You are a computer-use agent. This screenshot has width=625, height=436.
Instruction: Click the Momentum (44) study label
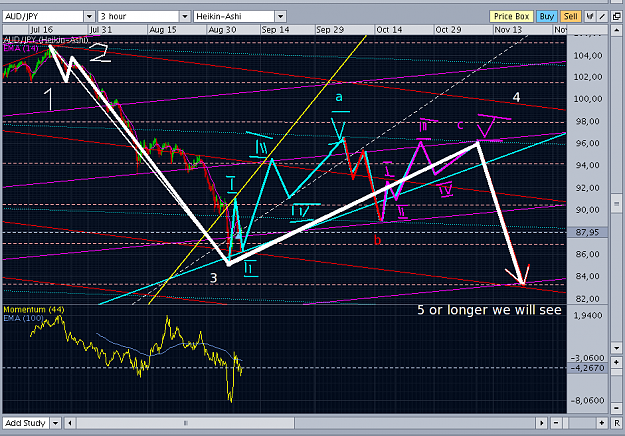34,310
